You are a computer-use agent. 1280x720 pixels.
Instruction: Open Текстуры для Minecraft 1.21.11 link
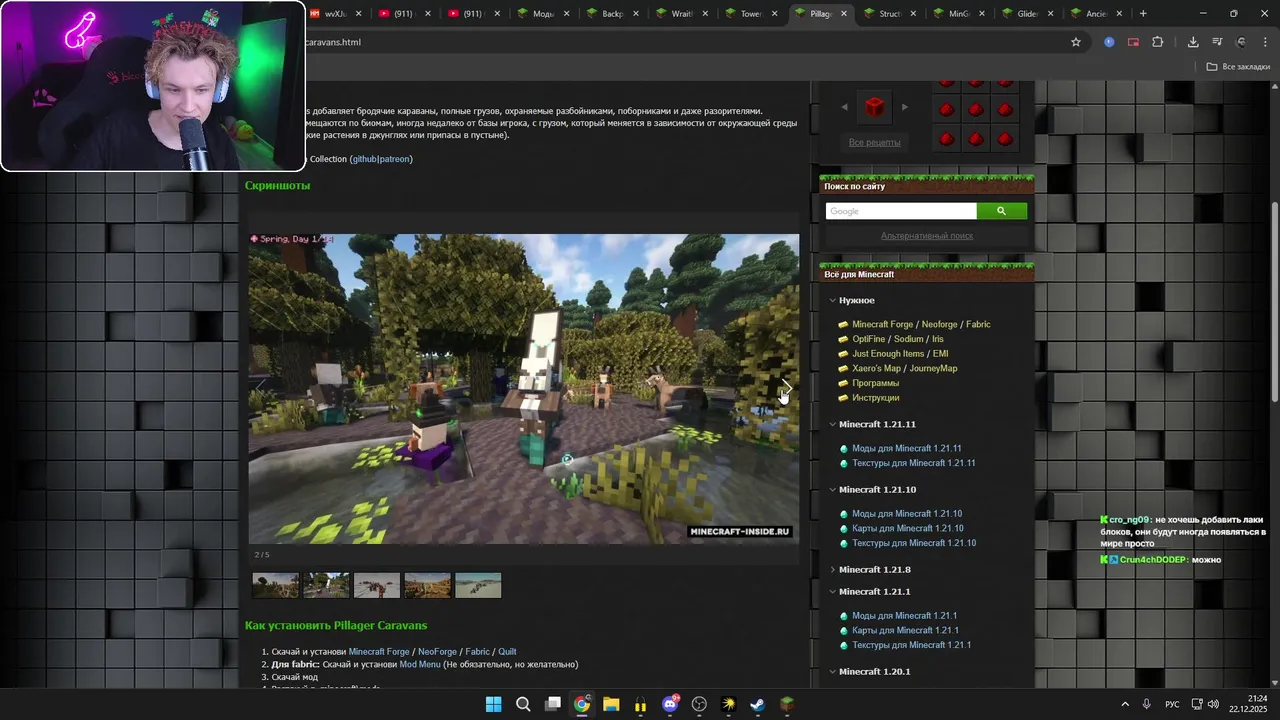[913, 463]
